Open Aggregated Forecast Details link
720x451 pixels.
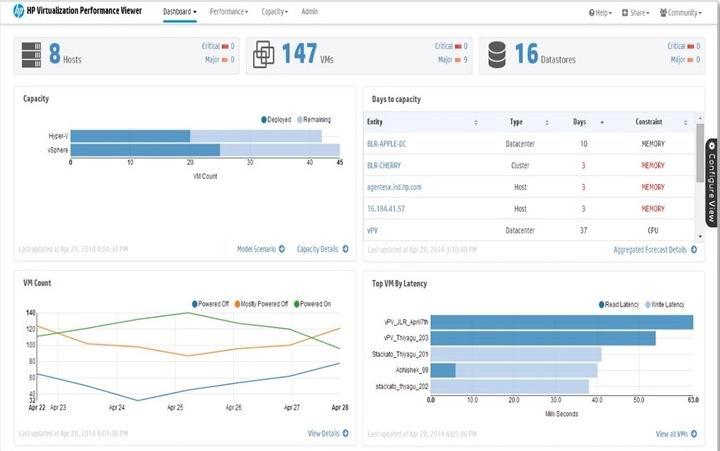tap(650, 250)
